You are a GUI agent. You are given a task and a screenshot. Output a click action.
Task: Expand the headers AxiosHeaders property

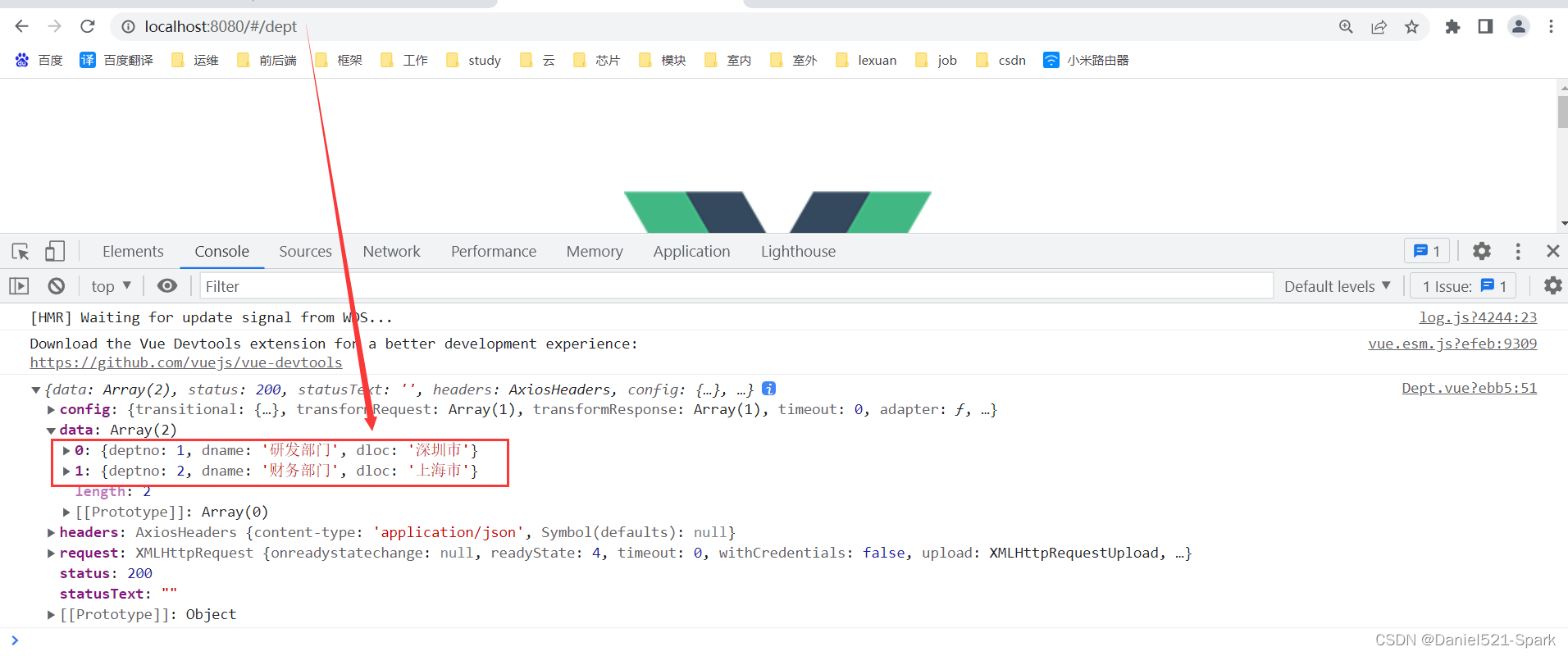[x=51, y=533]
